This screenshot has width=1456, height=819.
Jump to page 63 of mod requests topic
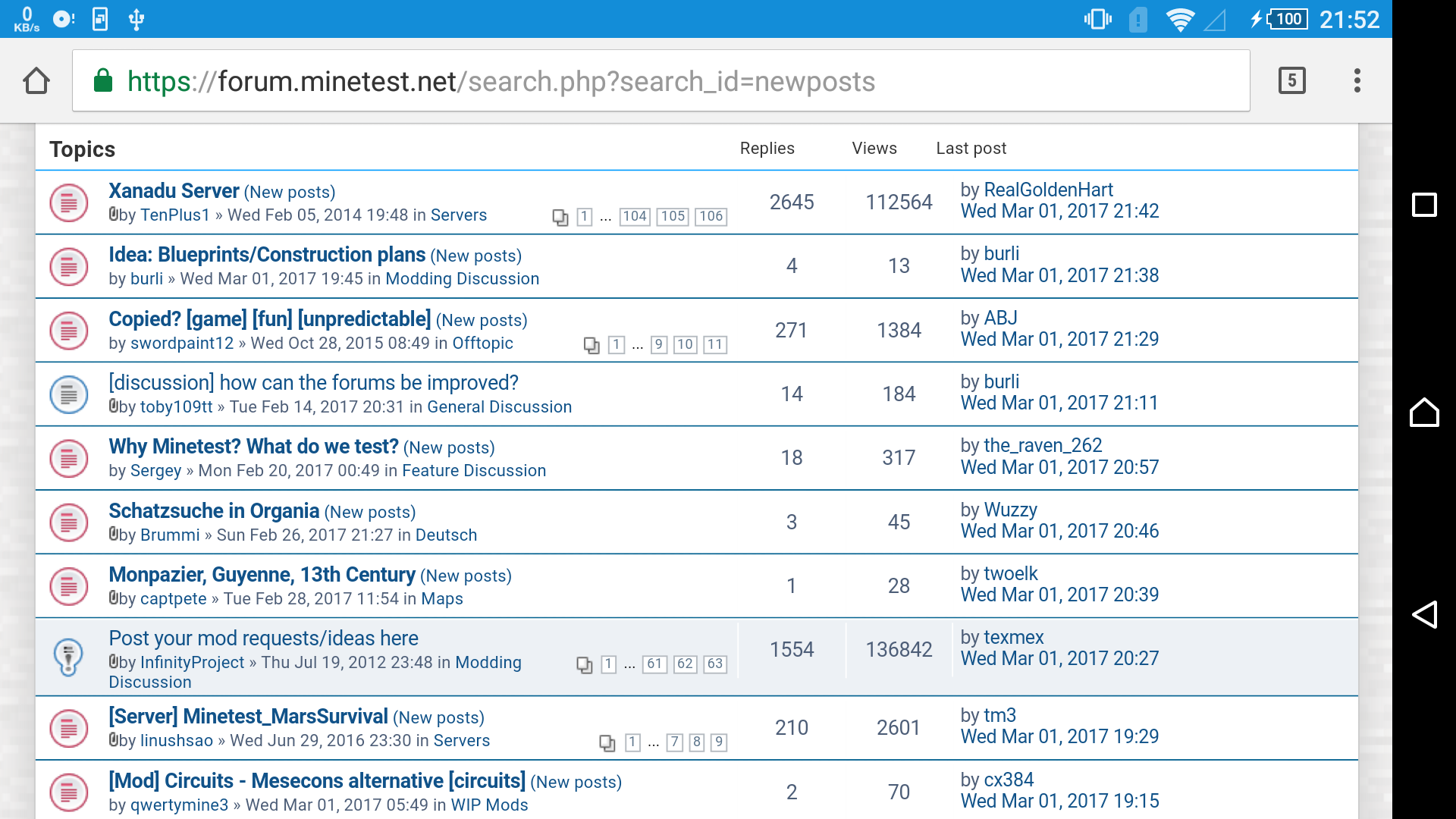click(x=714, y=664)
